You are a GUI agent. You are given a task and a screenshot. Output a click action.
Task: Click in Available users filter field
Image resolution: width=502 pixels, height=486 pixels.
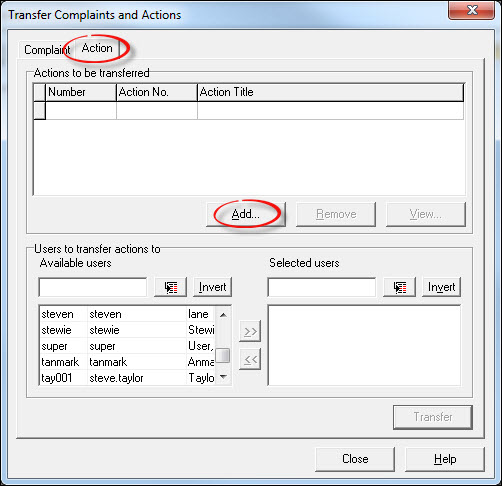point(93,287)
